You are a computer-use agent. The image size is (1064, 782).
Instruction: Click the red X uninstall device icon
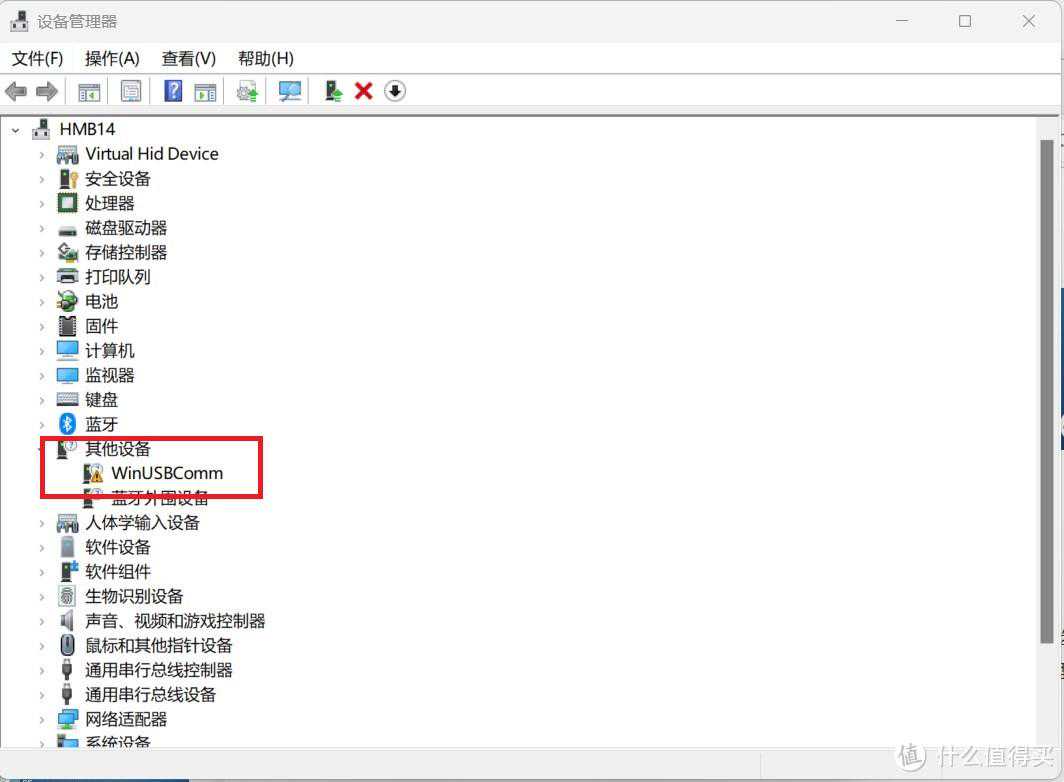pyautogui.click(x=364, y=91)
